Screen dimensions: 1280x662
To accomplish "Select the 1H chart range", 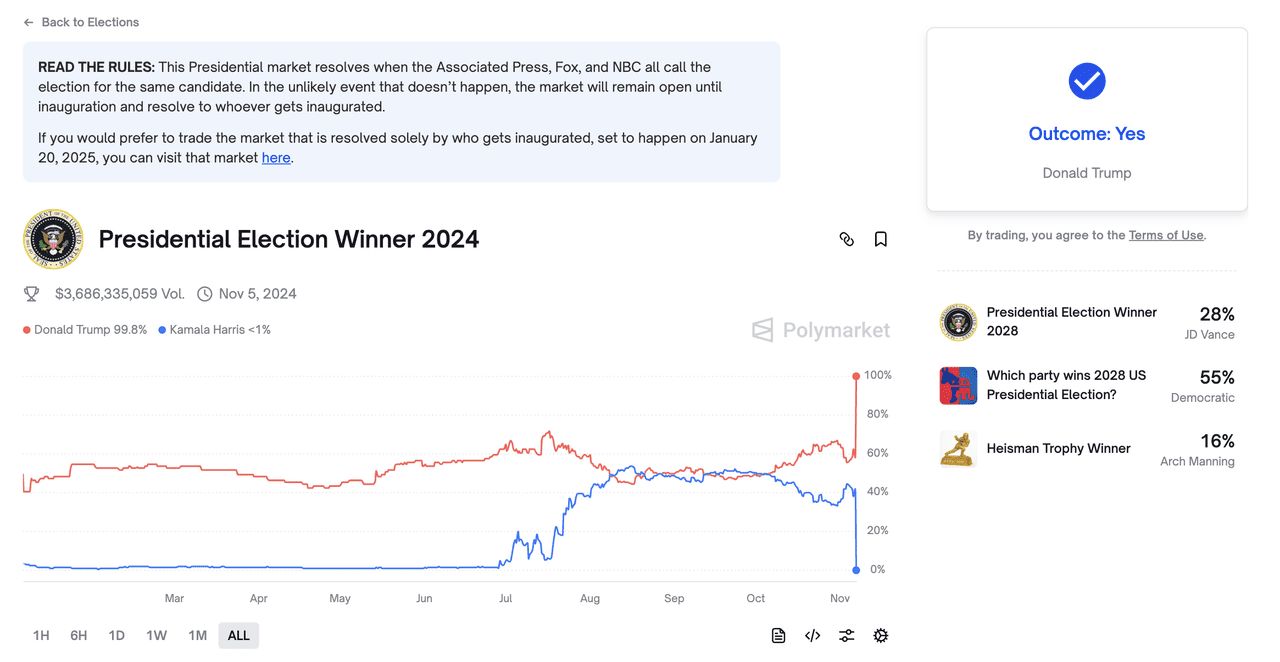I will [41, 636].
